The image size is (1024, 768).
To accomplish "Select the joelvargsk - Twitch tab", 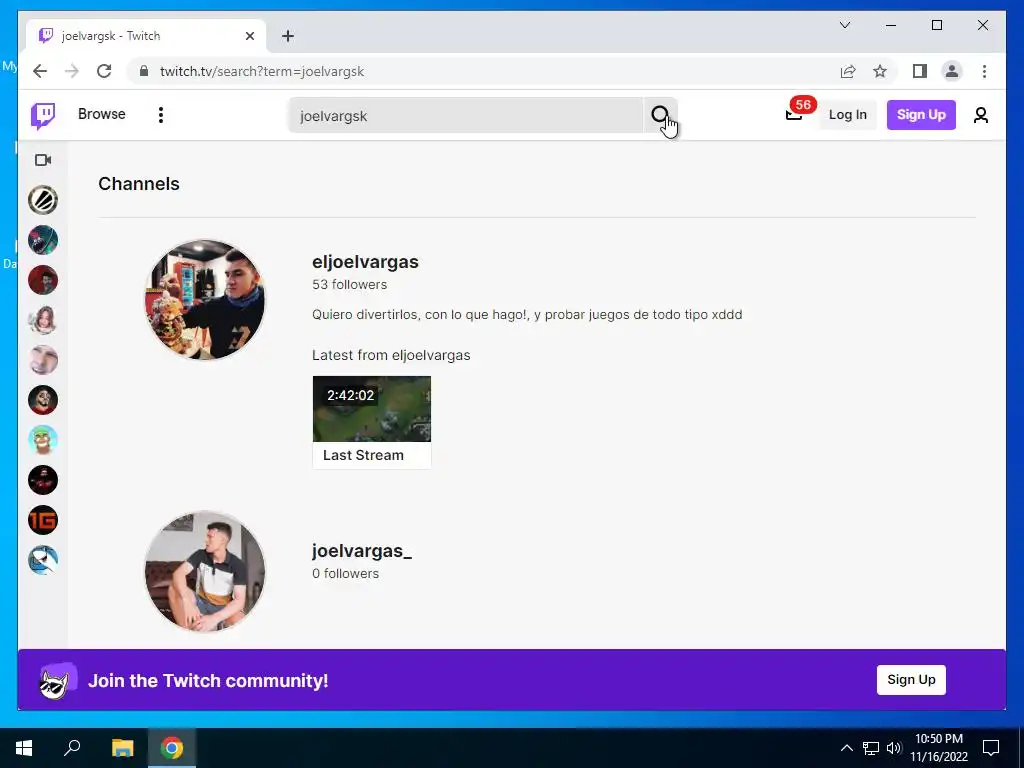I will pyautogui.click(x=146, y=36).
